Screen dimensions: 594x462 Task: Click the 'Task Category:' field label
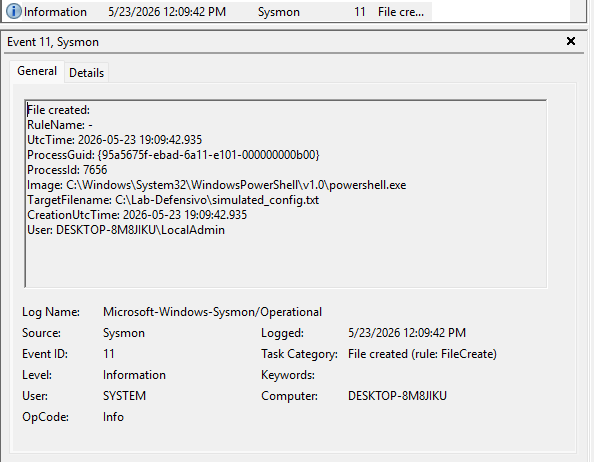[x=299, y=354]
